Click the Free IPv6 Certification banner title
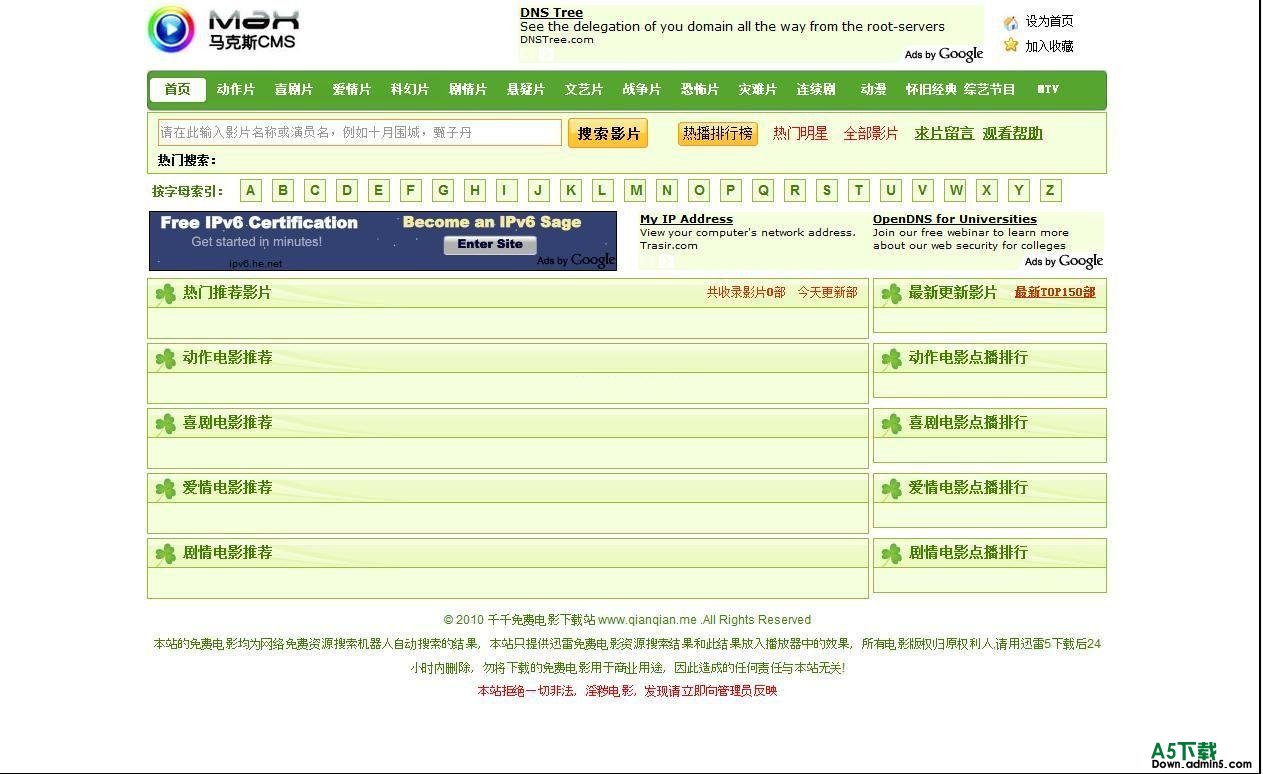 259,223
